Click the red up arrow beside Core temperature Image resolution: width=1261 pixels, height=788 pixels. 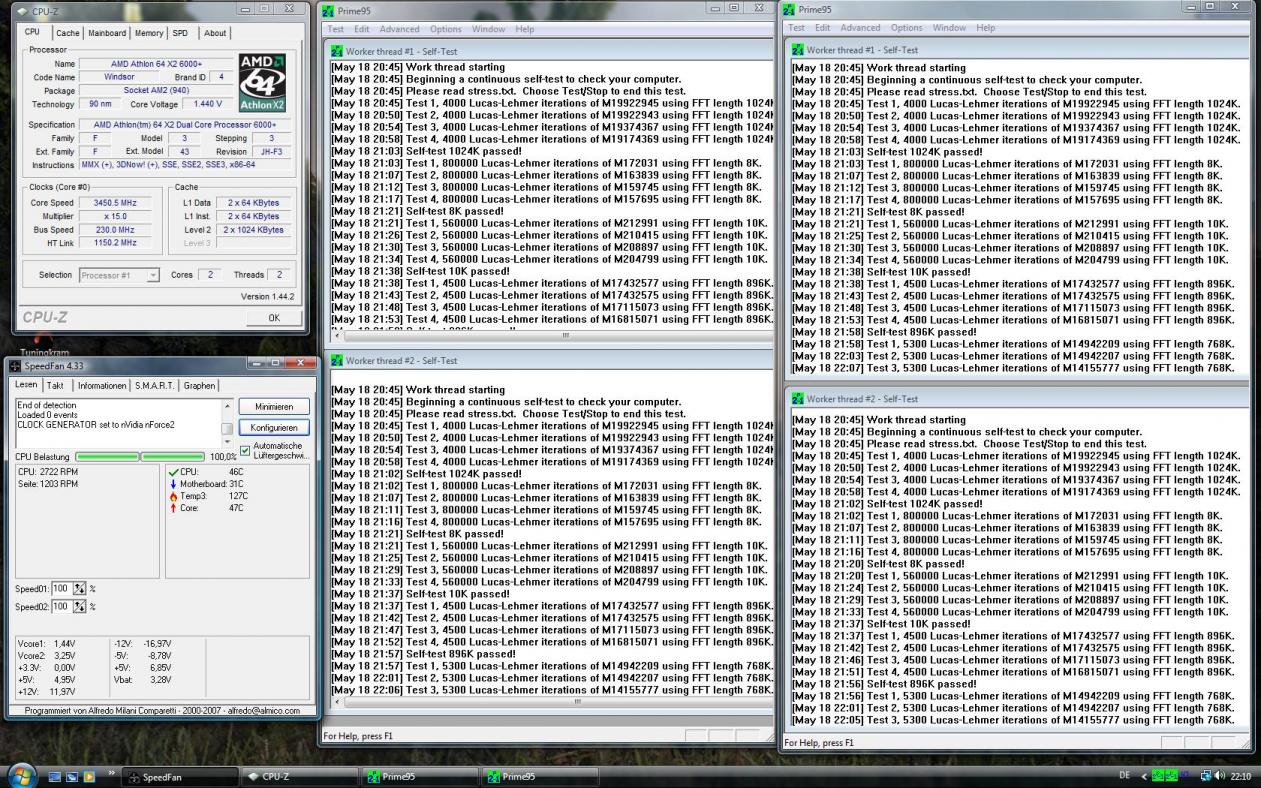pos(173,508)
